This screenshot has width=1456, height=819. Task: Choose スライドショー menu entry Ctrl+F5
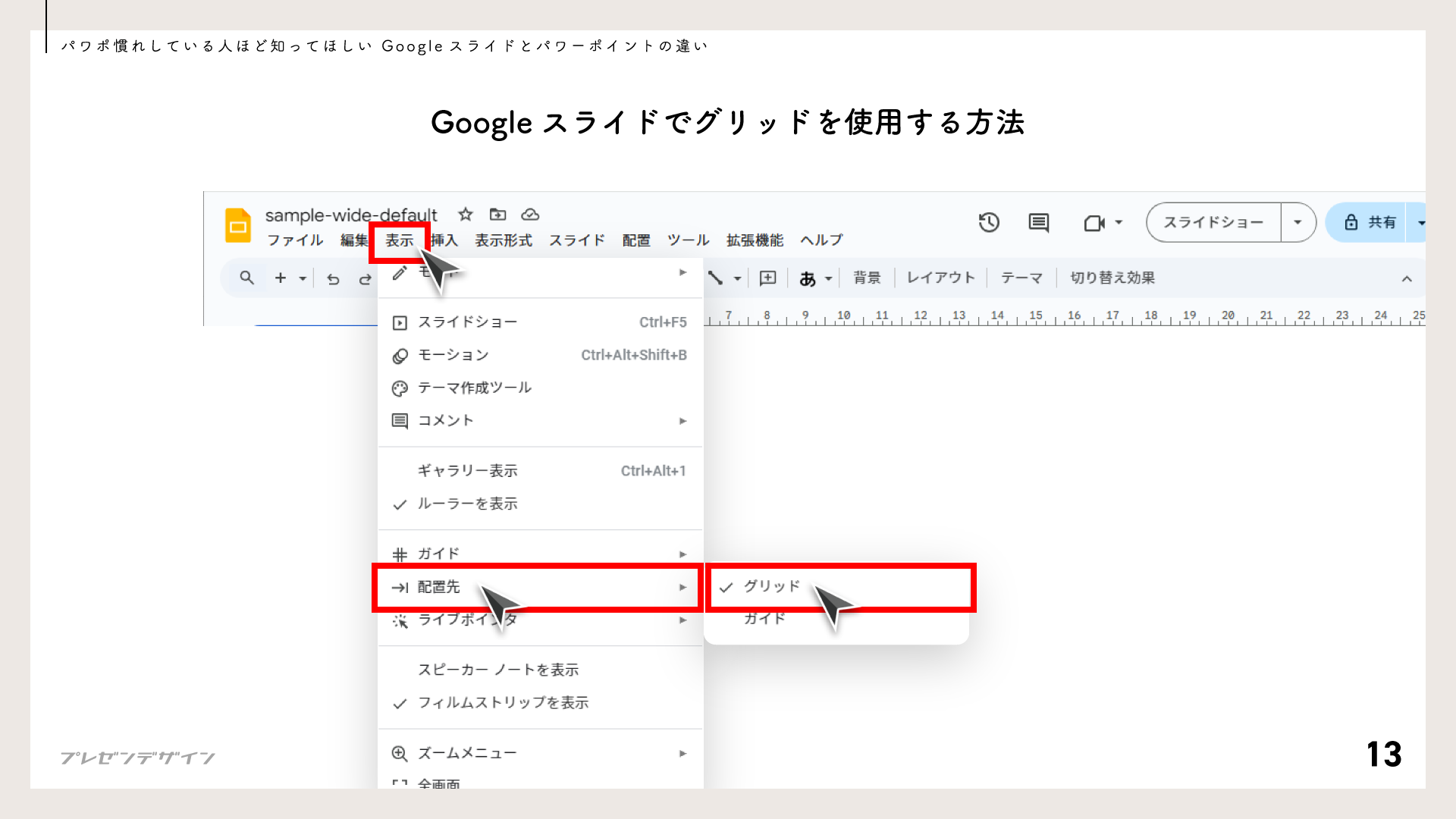(x=540, y=322)
